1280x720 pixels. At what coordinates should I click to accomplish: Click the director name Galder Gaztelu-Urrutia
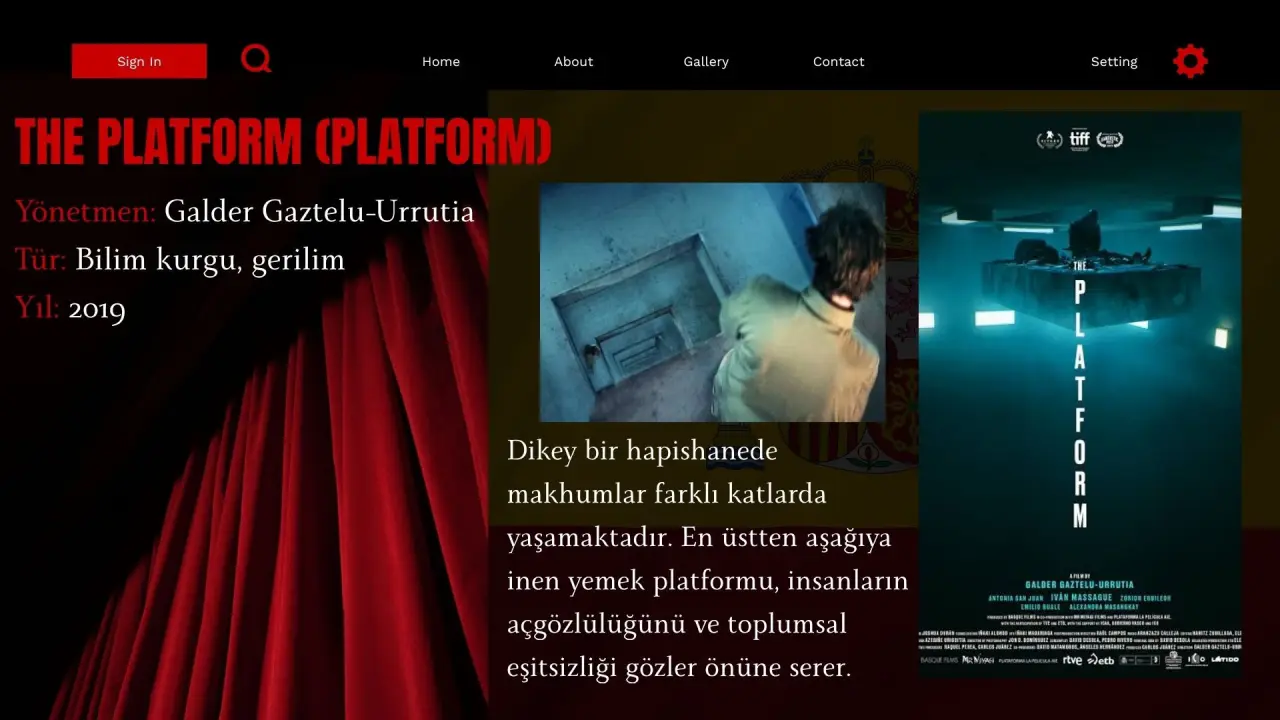pos(319,212)
